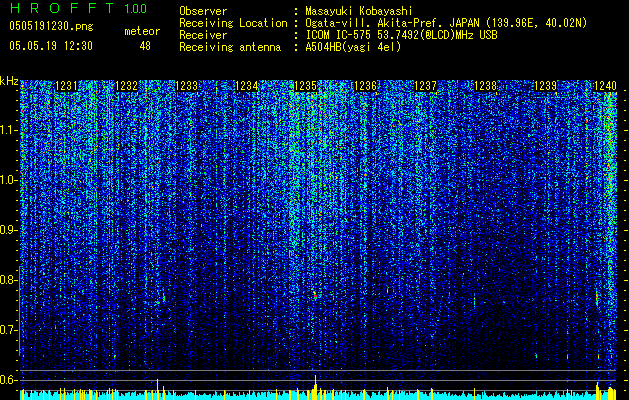Viewport: 629px width, 400px height.
Task: Select the A504HB(yagi 4el) antenna text
Action: (353, 47)
